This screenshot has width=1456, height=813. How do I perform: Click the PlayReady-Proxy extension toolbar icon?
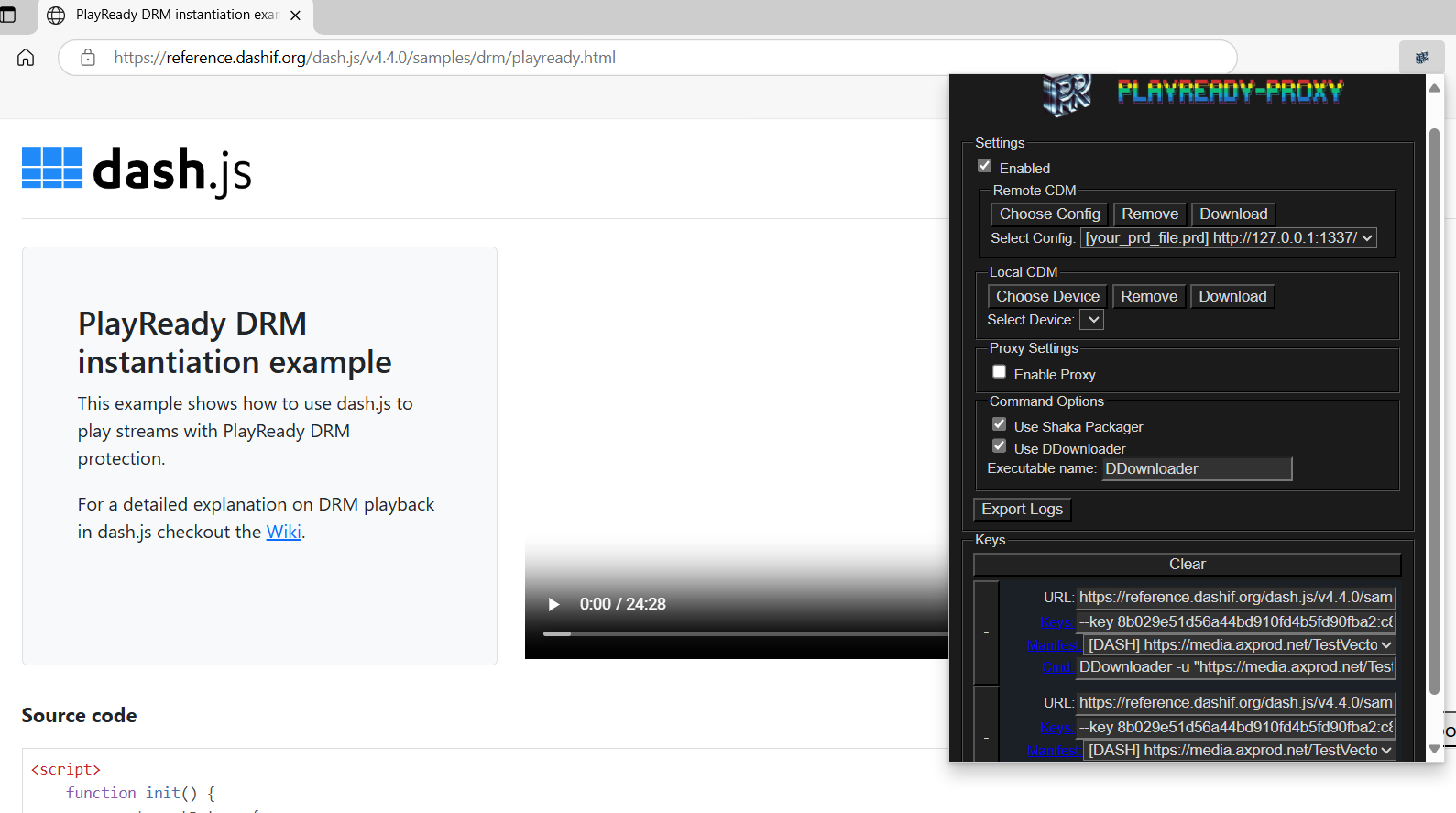pos(1421,58)
